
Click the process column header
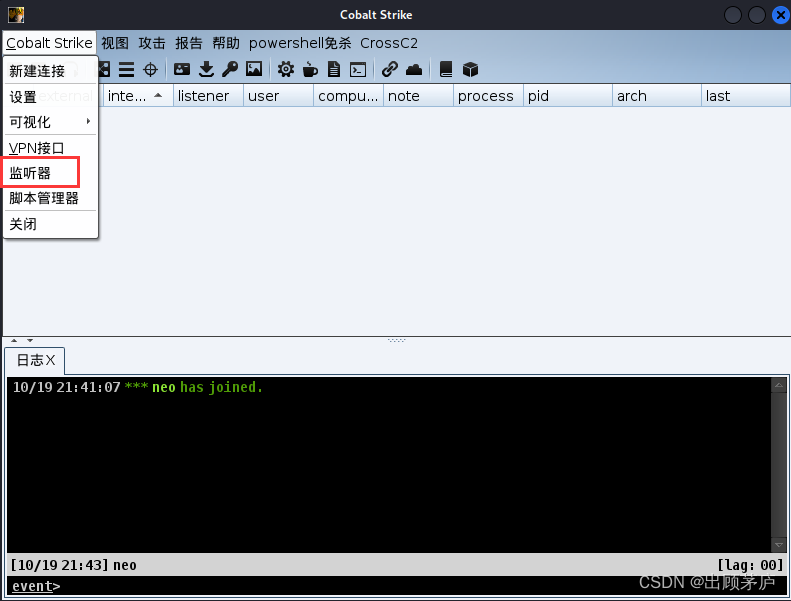point(488,95)
